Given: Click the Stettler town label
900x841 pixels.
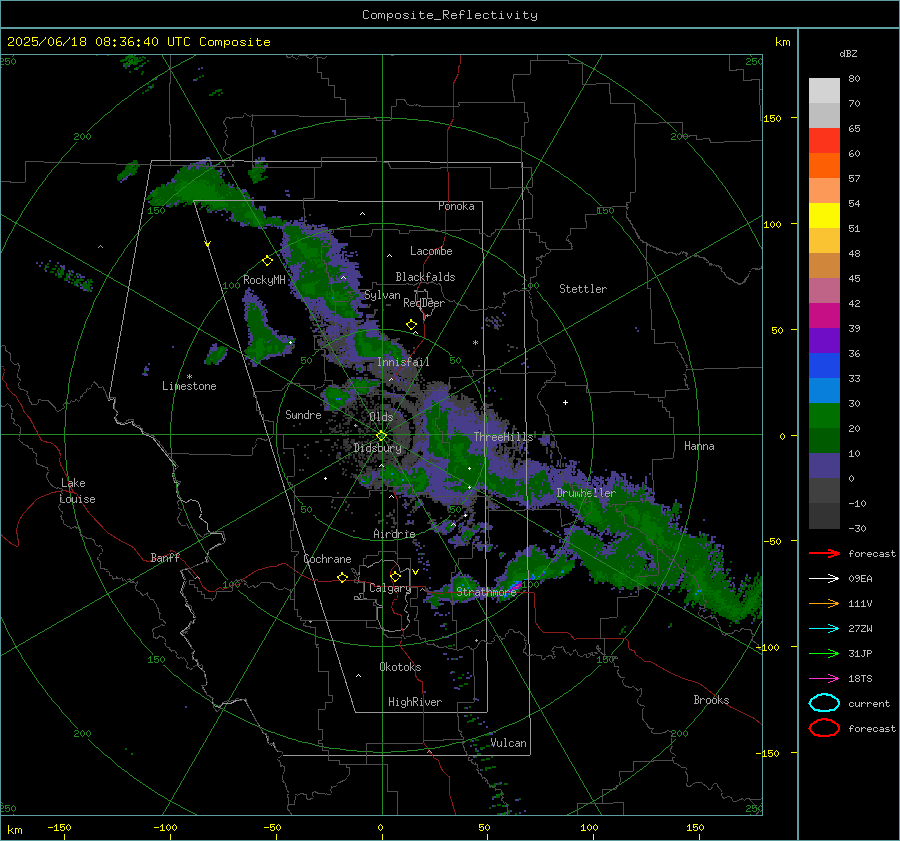Looking at the screenshot, I should [x=583, y=289].
